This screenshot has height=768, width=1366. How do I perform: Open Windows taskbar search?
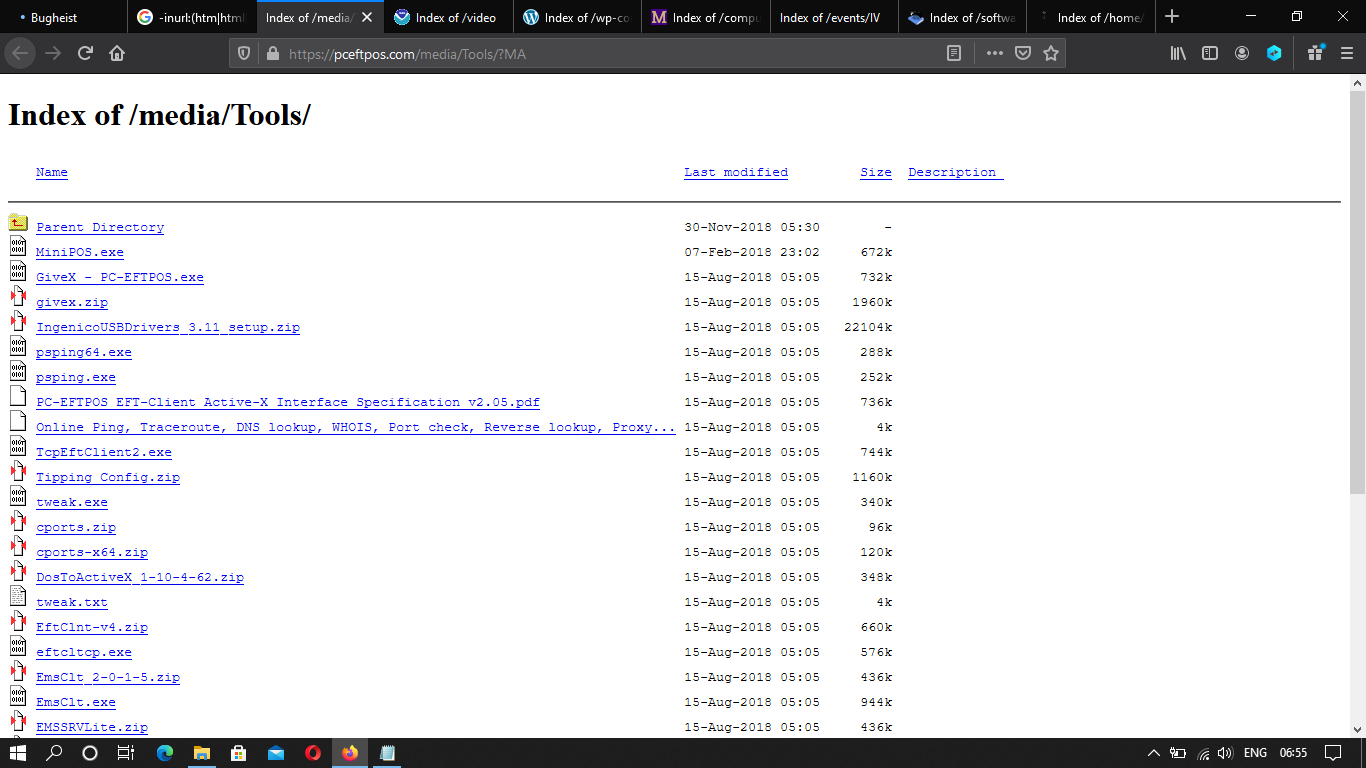click(x=54, y=753)
